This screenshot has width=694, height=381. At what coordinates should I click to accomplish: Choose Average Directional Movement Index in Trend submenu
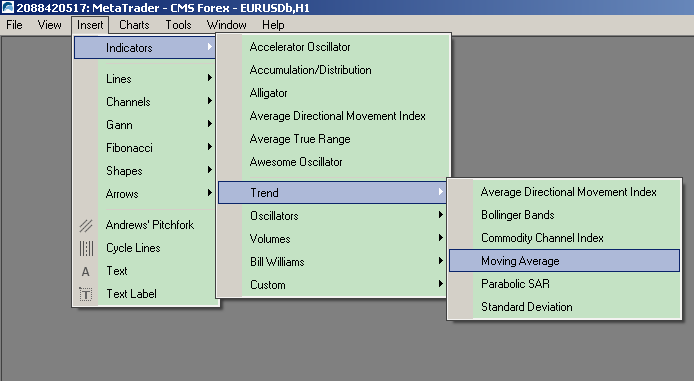(x=564, y=192)
